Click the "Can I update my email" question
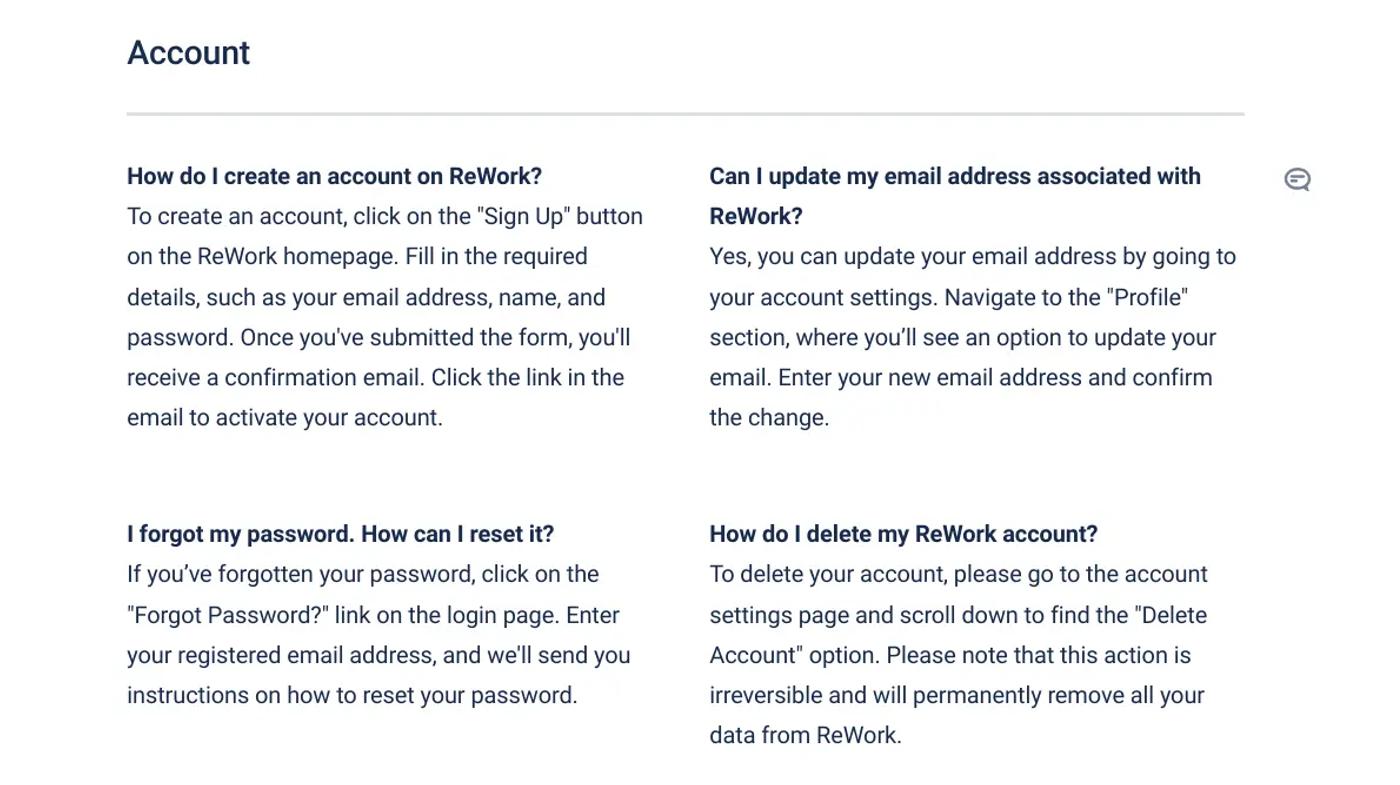Screen dimensions: 1400x785 (954, 195)
